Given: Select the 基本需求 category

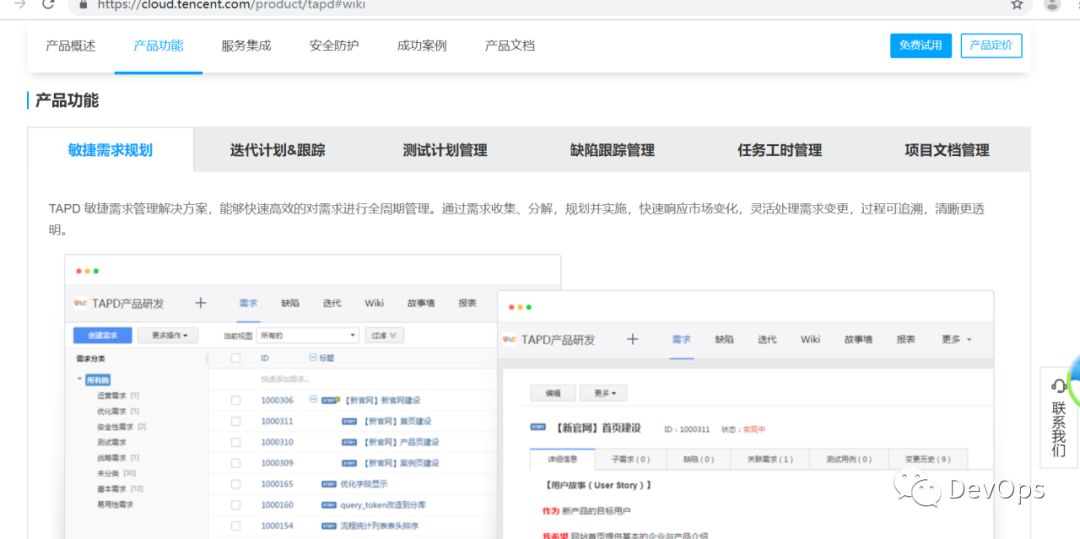Looking at the screenshot, I should pyautogui.click(x=110, y=489).
